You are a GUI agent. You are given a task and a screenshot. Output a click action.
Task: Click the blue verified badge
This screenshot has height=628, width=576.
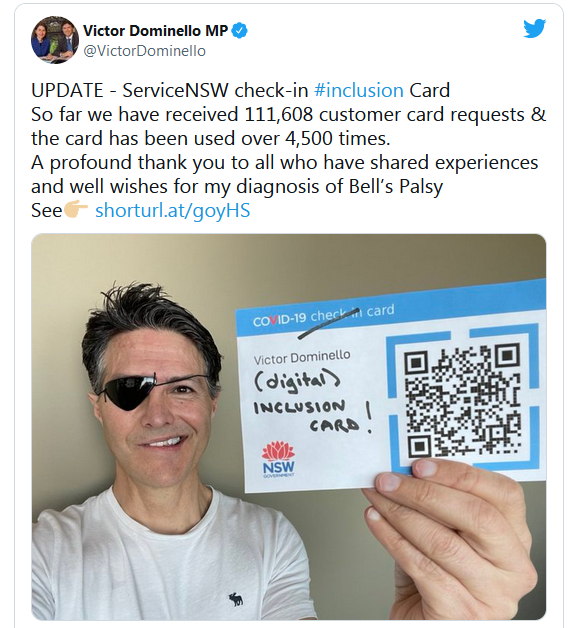pyautogui.click(x=240, y=31)
